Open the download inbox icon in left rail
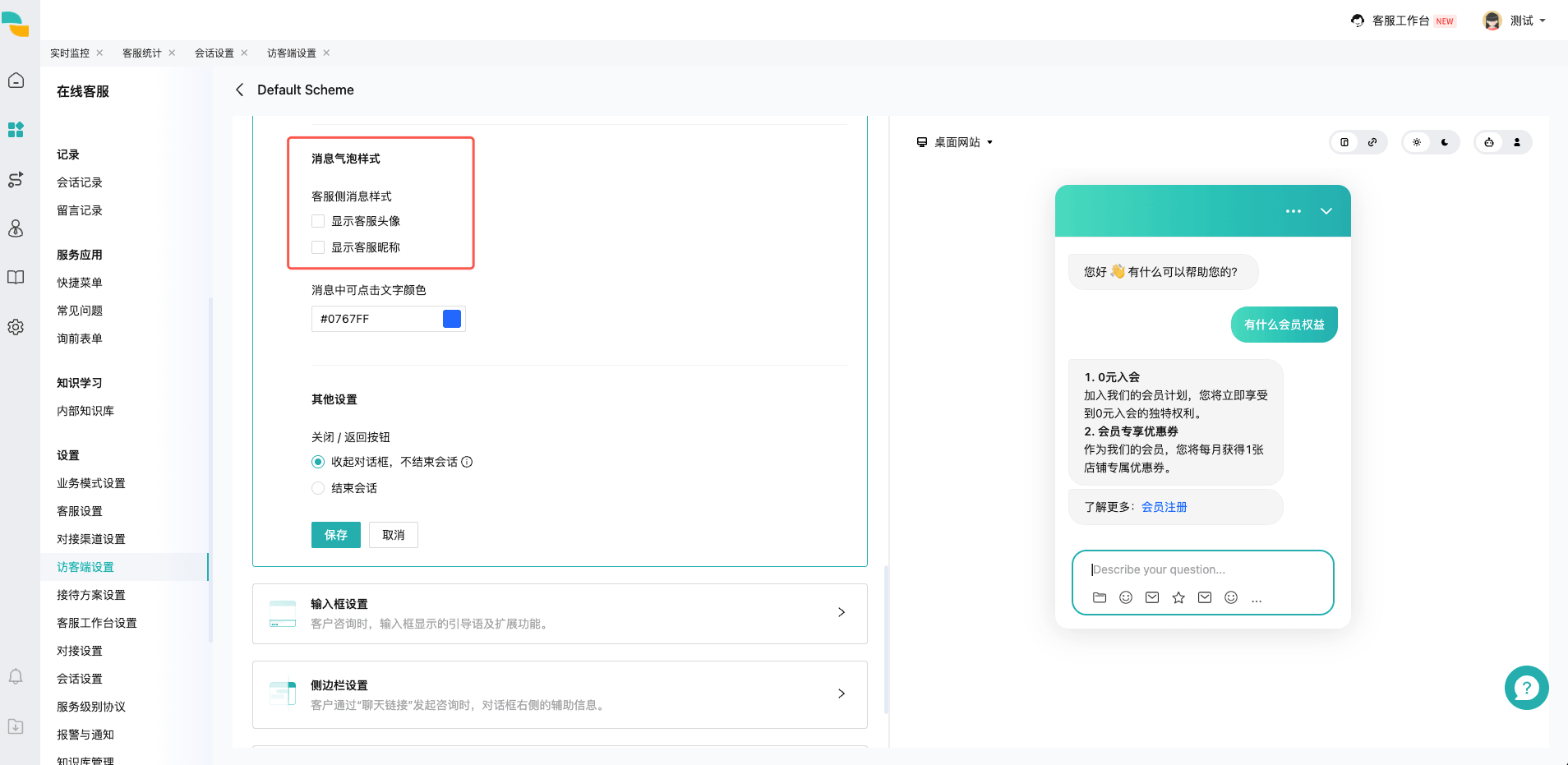Viewport: 1568px width, 765px height. 16,726
